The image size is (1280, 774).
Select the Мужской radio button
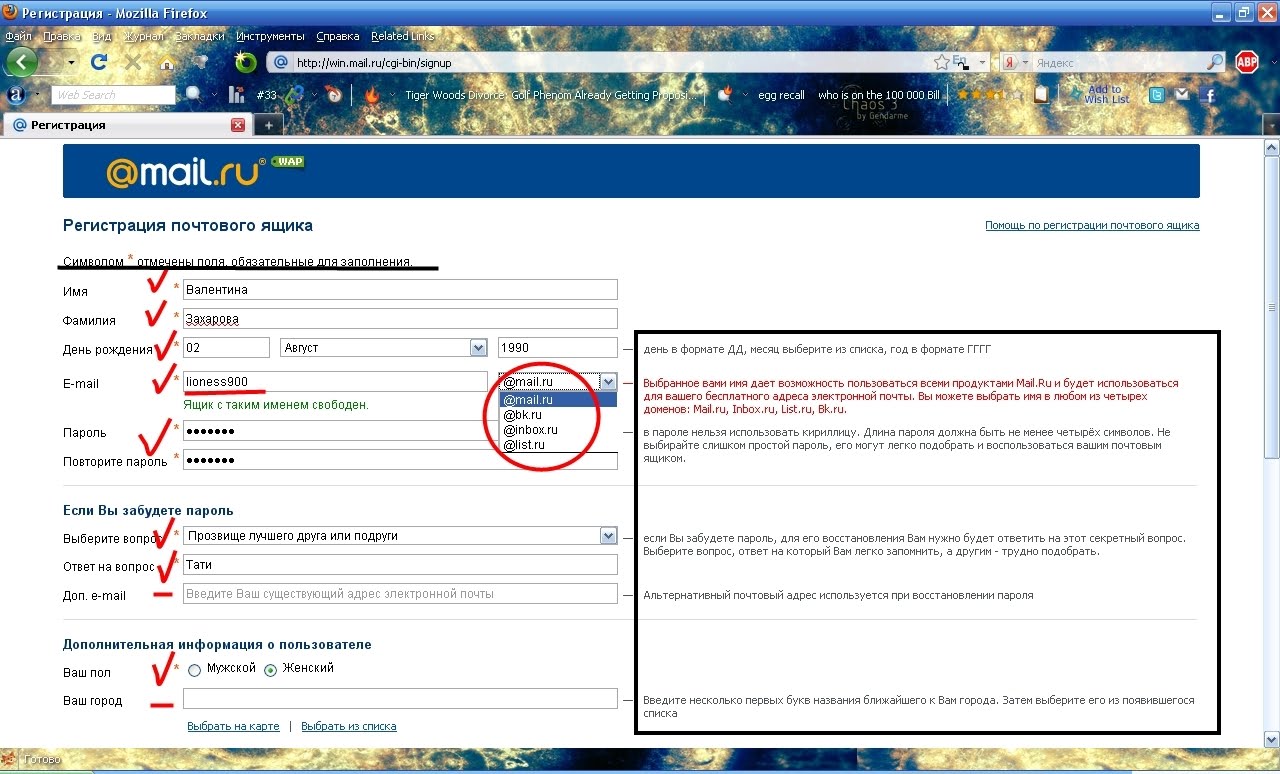[x=194, y=670]
